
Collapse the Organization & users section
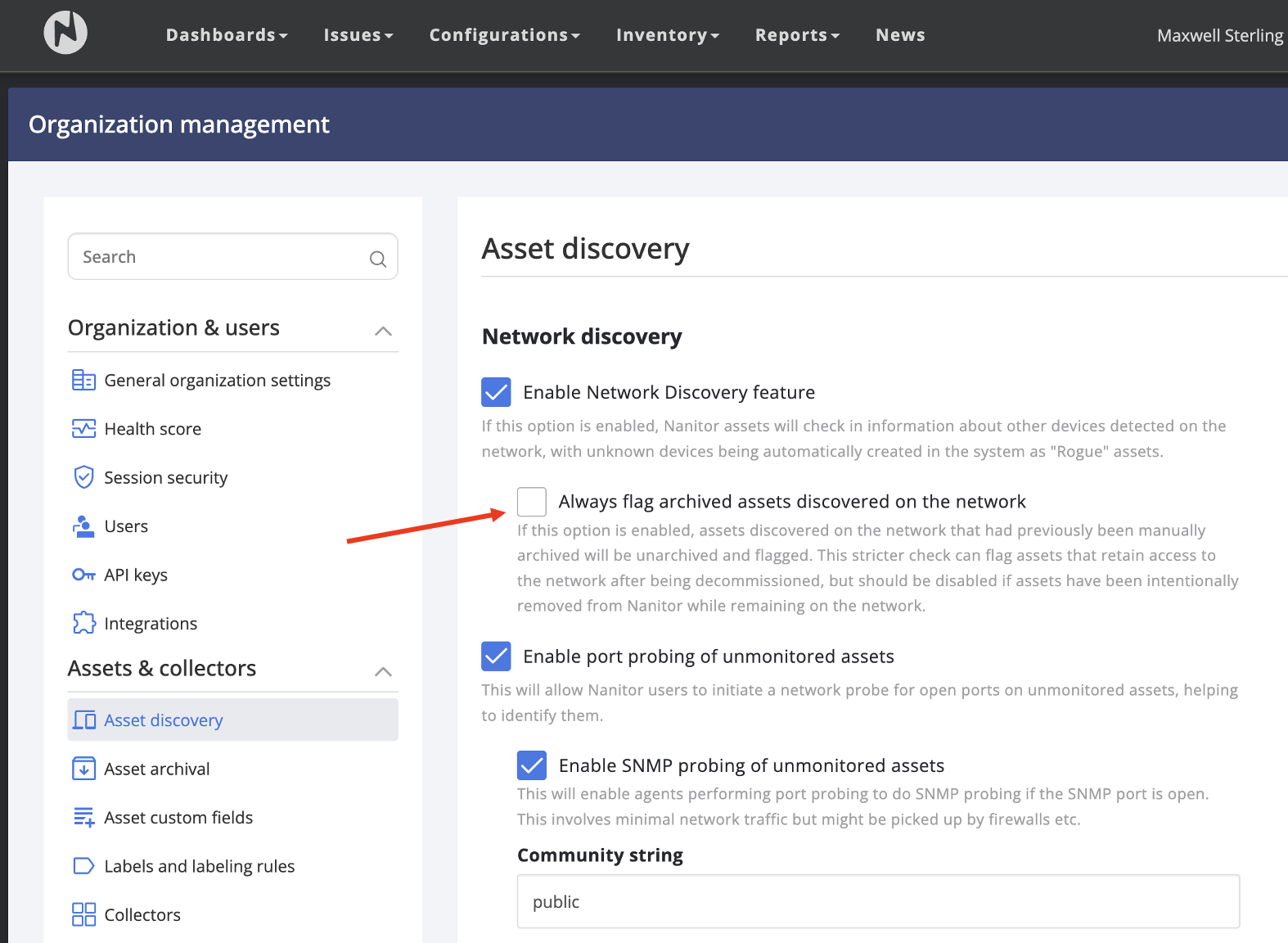[383, 331]
